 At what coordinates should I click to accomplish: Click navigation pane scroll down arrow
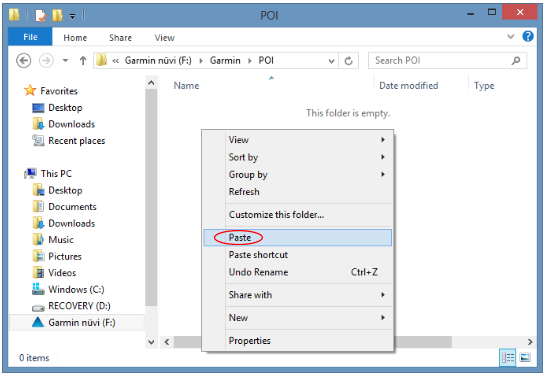(151, 342)
